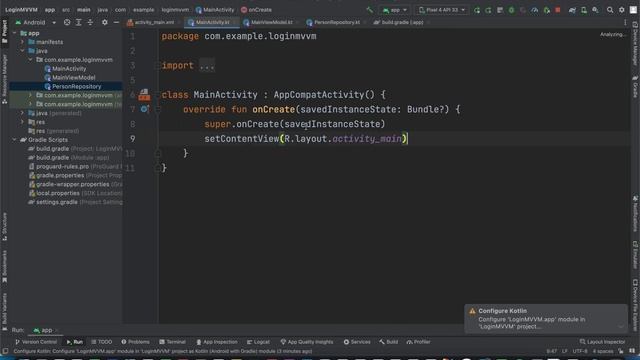Click the 4 spaces indent status entry
The image size is (640, 360).
click(603, 351)
